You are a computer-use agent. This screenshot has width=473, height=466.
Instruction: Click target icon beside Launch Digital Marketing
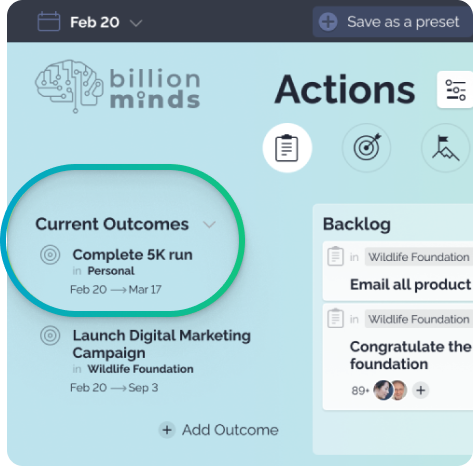[x=50, y=335]
